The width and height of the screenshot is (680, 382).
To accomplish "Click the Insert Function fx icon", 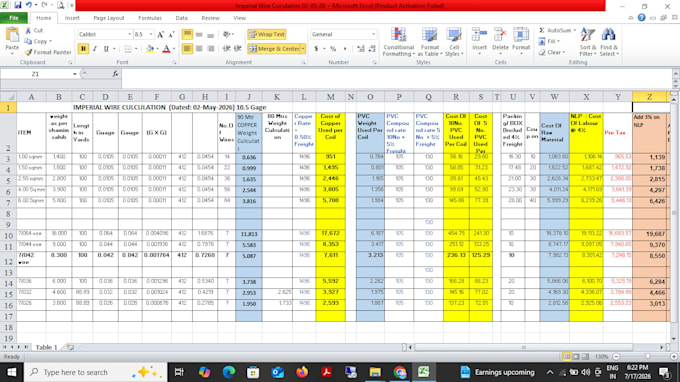I will [x=115, y=74].
